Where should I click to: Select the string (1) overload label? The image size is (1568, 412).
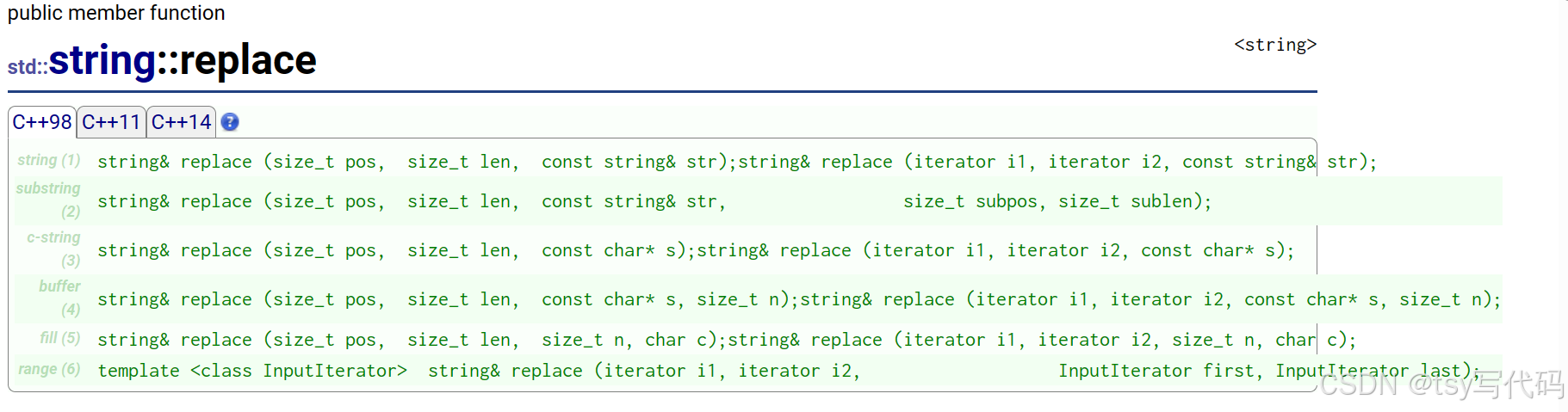pyautogui.click(x=49, y=160)
